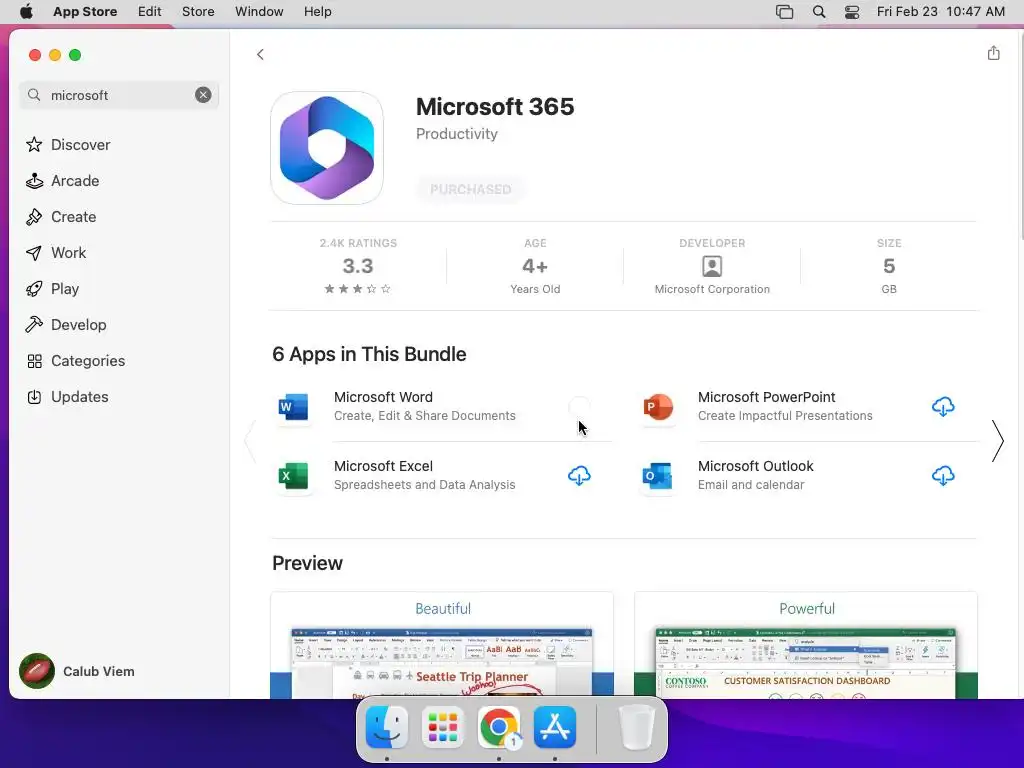
Task: Download Microsoft Excel via cloud icon
Action: tap(579, 475)
